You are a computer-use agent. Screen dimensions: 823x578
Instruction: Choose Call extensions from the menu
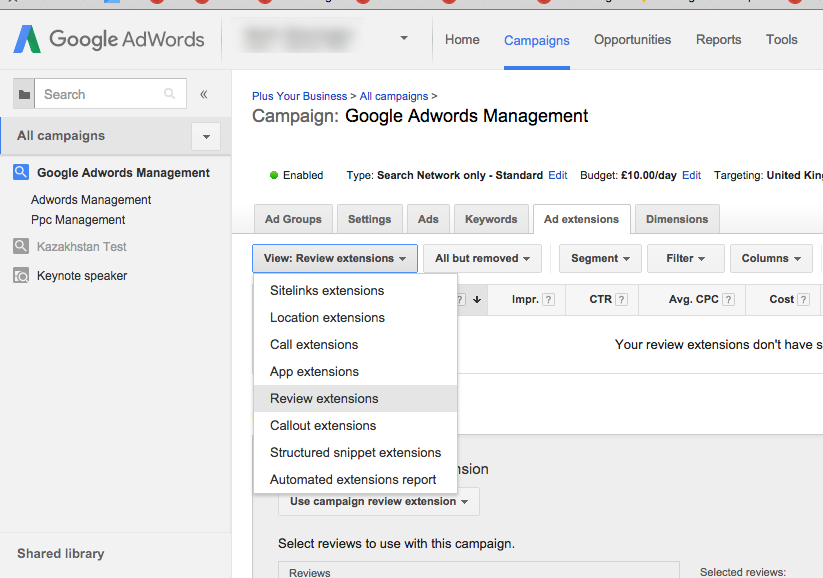(x=355, y=344)
